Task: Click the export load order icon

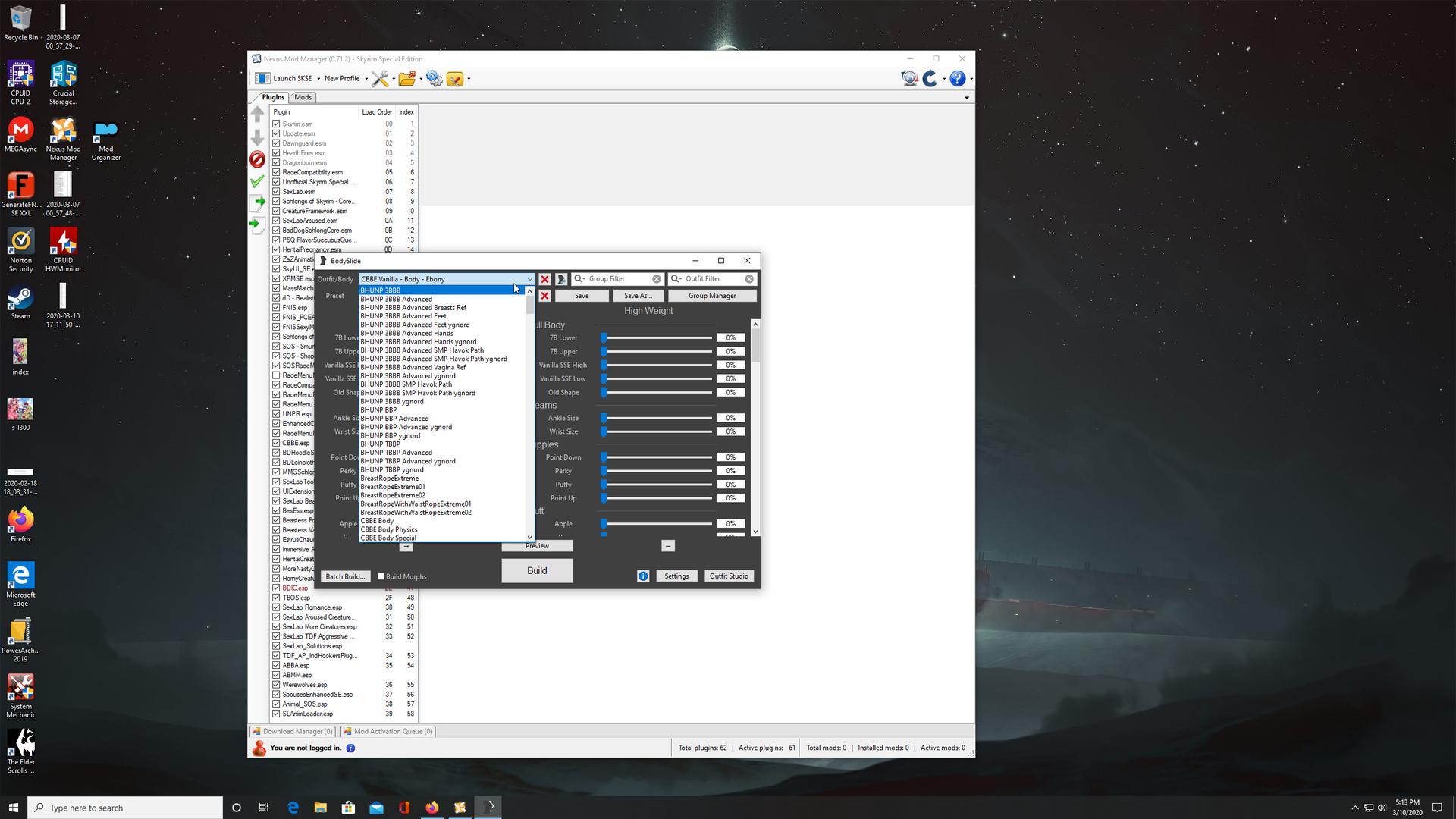Action: point(257,202)
